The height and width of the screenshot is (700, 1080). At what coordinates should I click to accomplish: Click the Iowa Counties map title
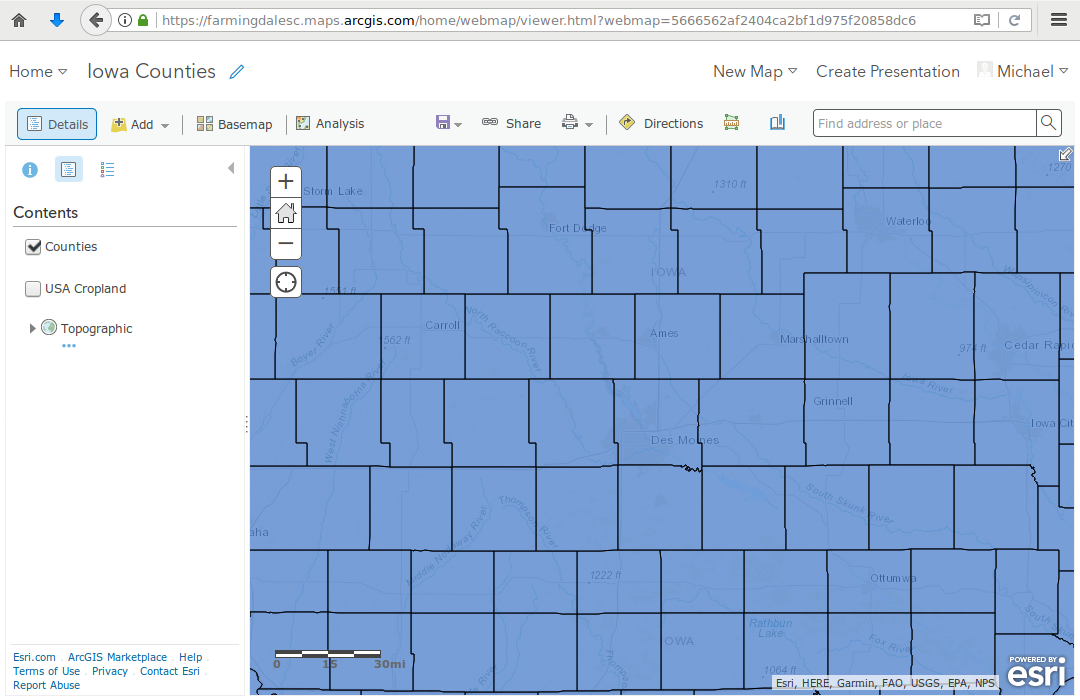coord(152,71)
